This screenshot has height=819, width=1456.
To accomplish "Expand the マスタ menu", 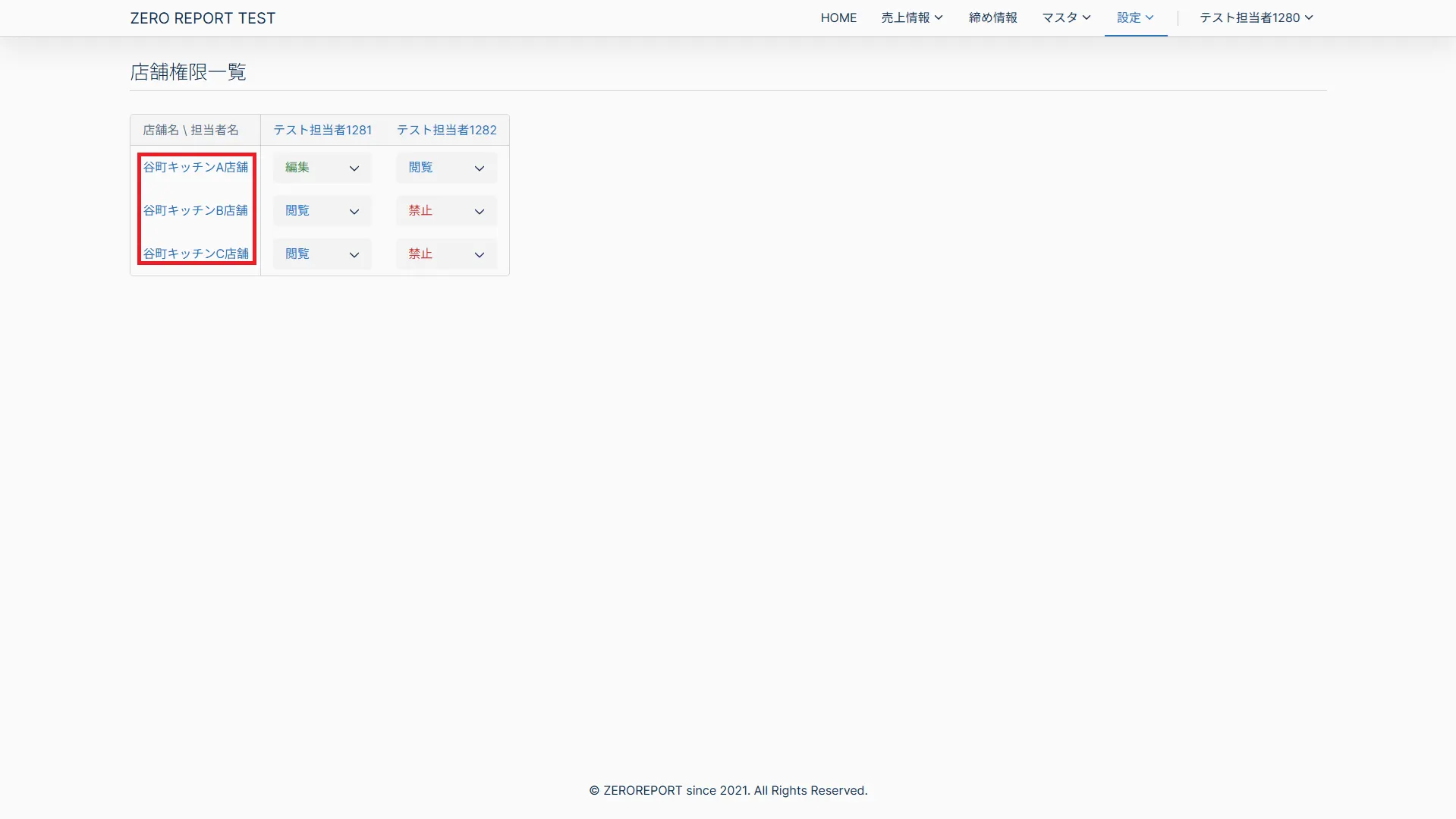I will [1066, 17].
